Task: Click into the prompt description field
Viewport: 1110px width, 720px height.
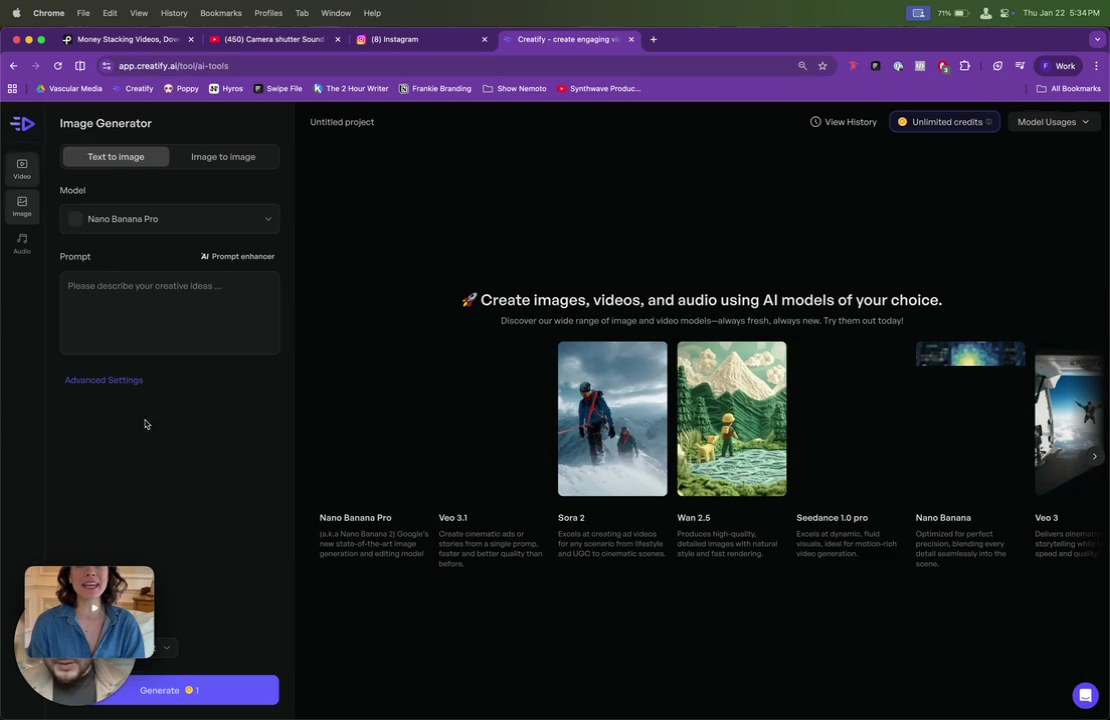Action: click(169, 312)
